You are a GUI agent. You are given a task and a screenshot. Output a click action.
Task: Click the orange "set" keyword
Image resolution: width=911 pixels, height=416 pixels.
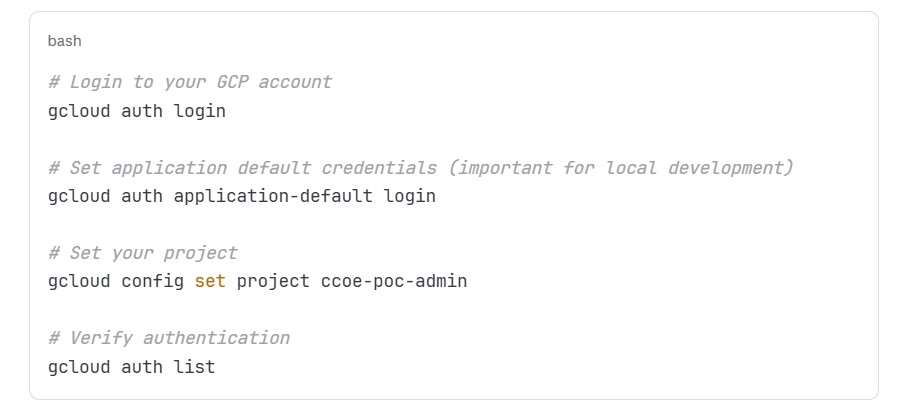pyautogui.click(x=210, y=281)
